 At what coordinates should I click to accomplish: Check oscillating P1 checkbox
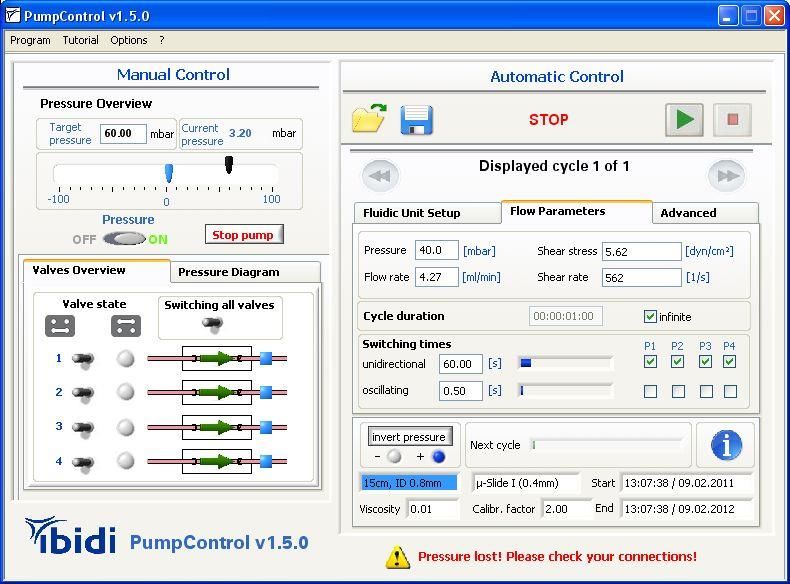coord(650,392)
